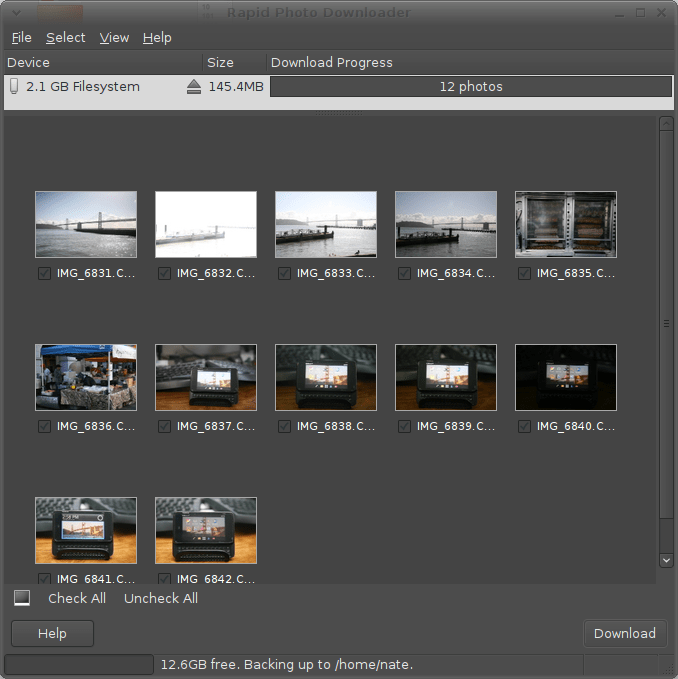Click the eject icon for 2.1 GB Filesystem
Image resolution: width=678 pixels, height=679 pixels.
pos(194,87)
